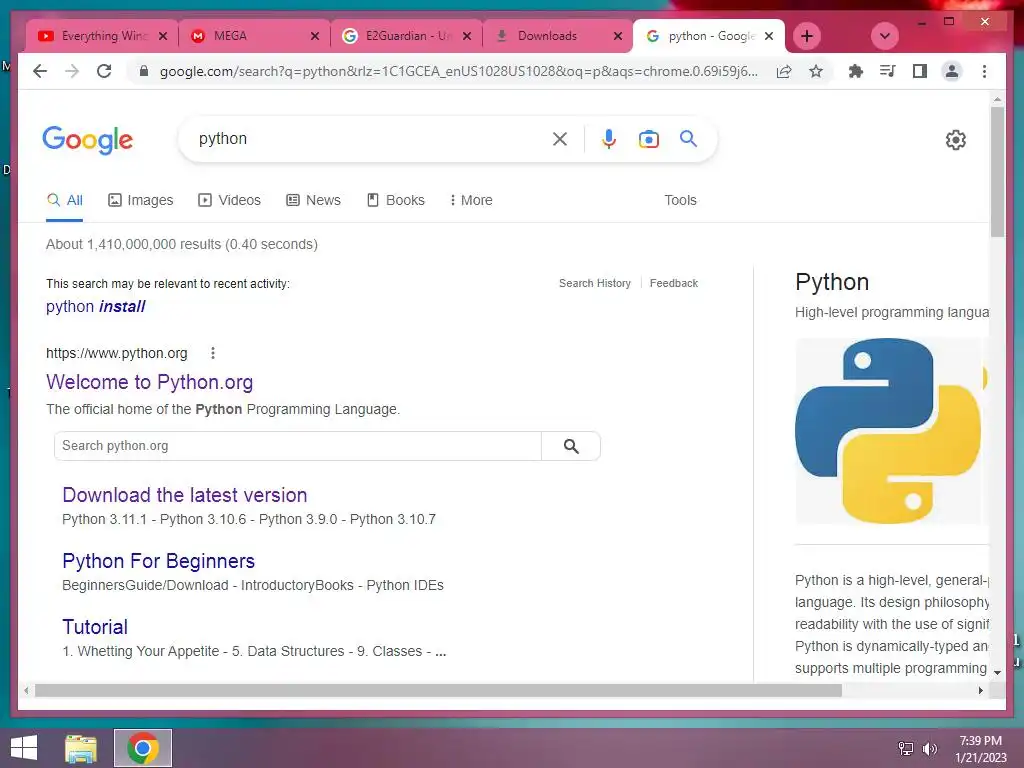Open the Windows Start menu
Screen dimensions: 1024x768
[x=24, y=748]
